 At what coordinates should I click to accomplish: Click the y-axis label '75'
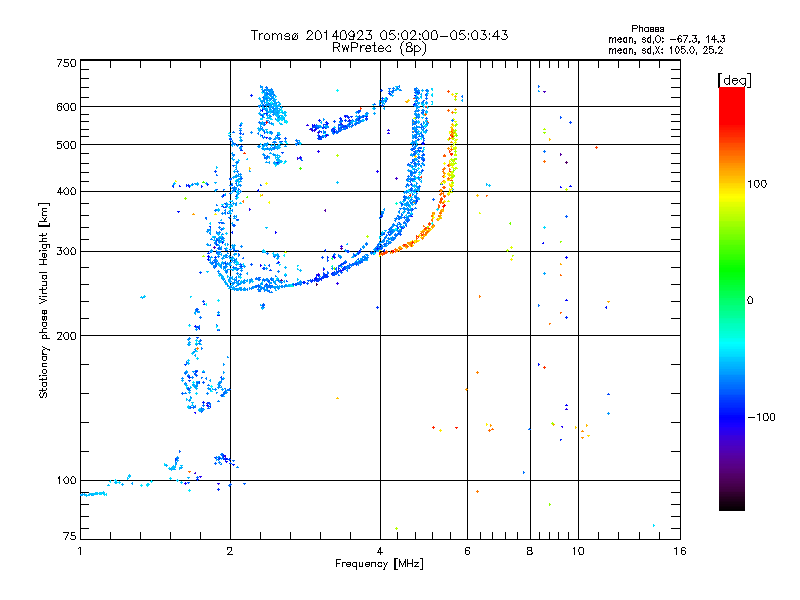coord(70,536)
